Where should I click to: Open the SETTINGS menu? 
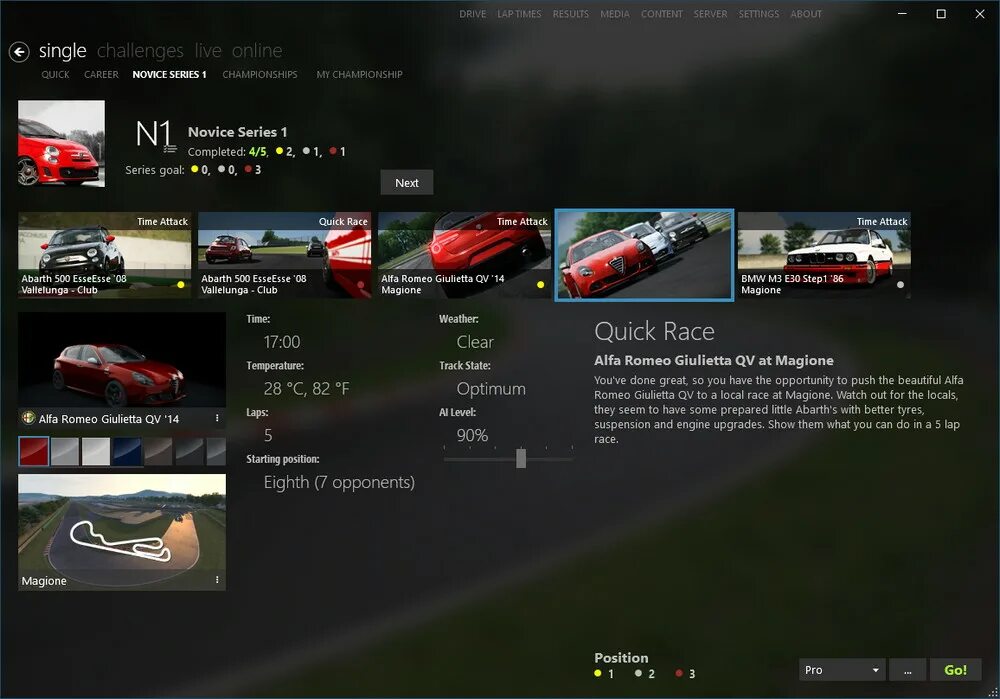click(759, 14)
